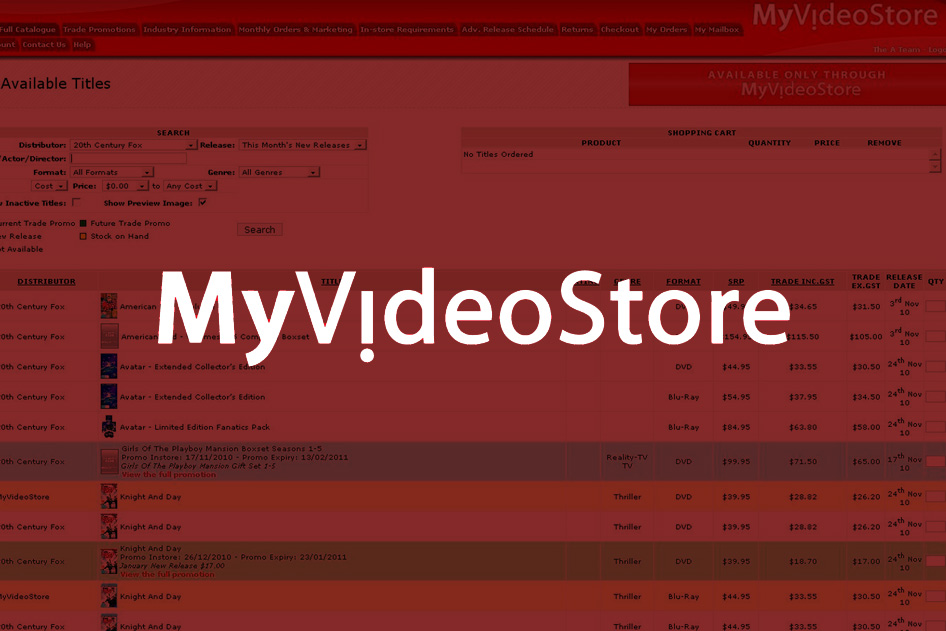Screen dimensions: 946x631
Task: Enable the Inactive Titles checkbox
Action: (76, 202)
